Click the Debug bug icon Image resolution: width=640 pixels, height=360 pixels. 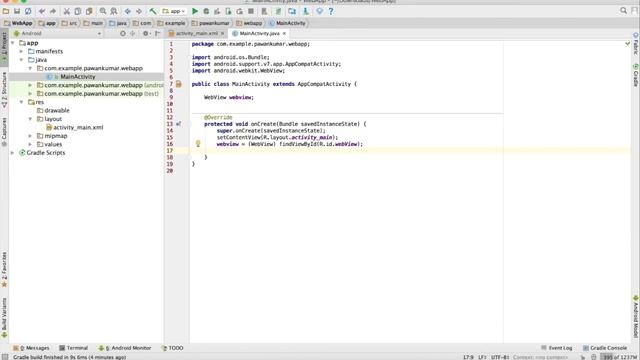[206, 11]
